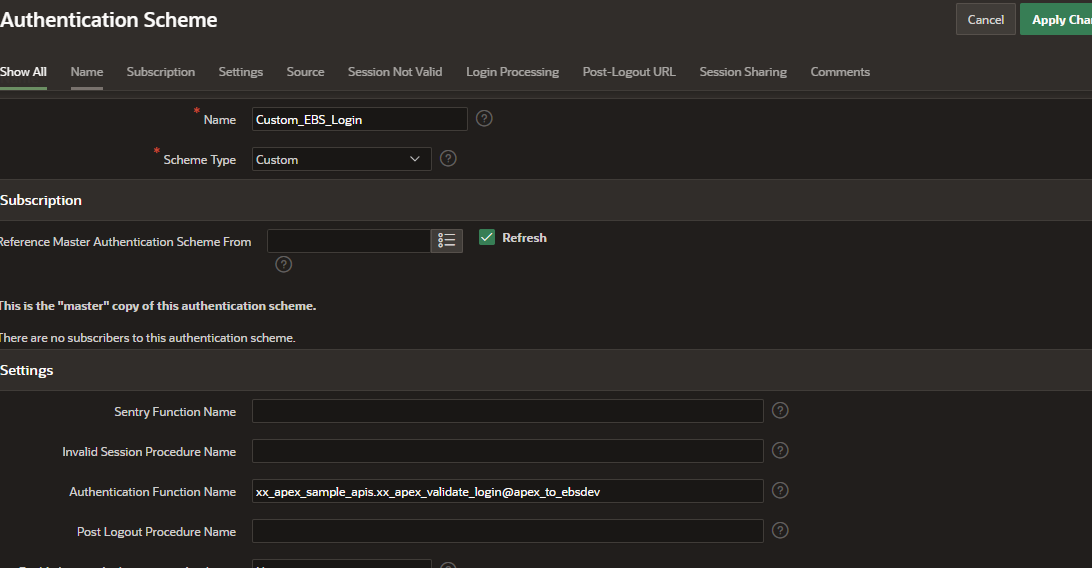Click the Invalid Session Procedure Name label
The image size is (1092, 568).
[149, 452]
